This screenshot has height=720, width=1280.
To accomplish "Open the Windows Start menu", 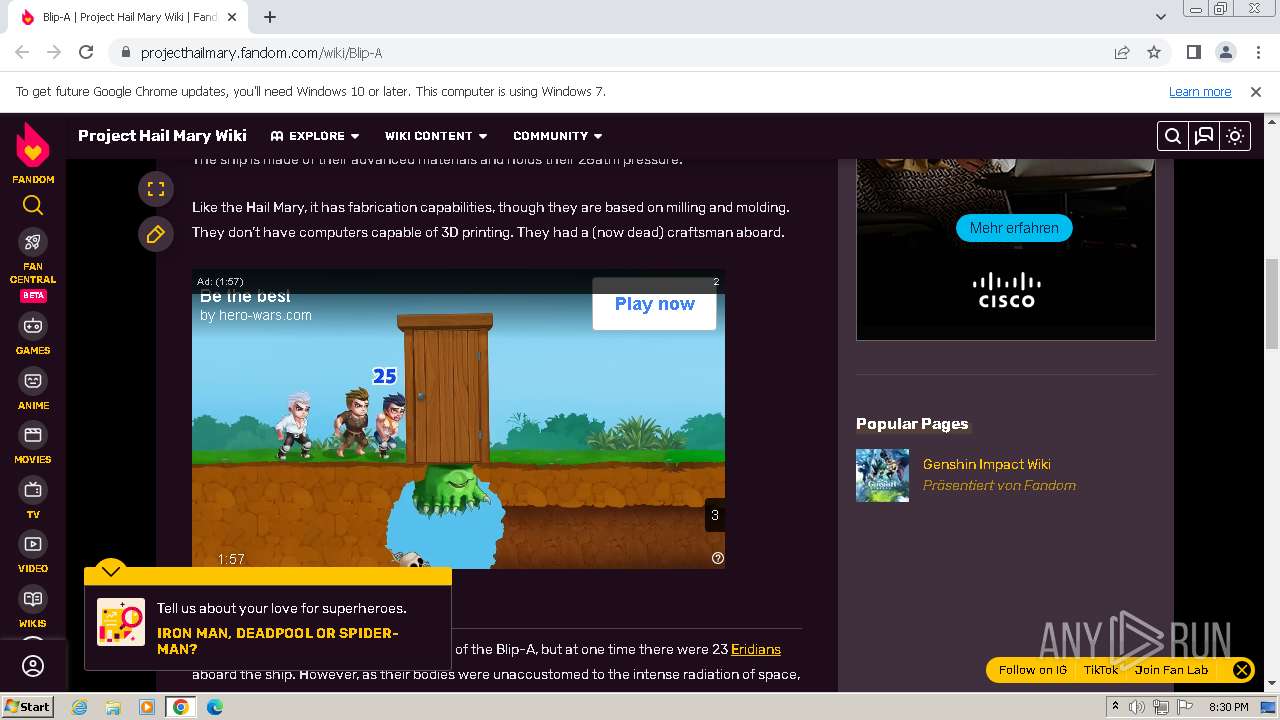I will pyautogui.click(x=27, y=706).
